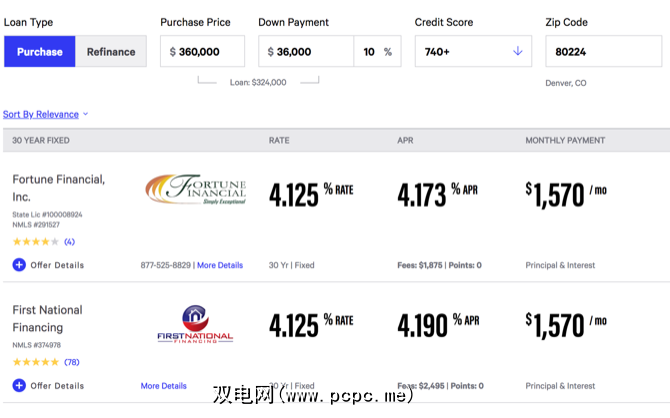Open More Details link for First National Financing
This screenshot has width=670, height=418.
pos(164,386)
